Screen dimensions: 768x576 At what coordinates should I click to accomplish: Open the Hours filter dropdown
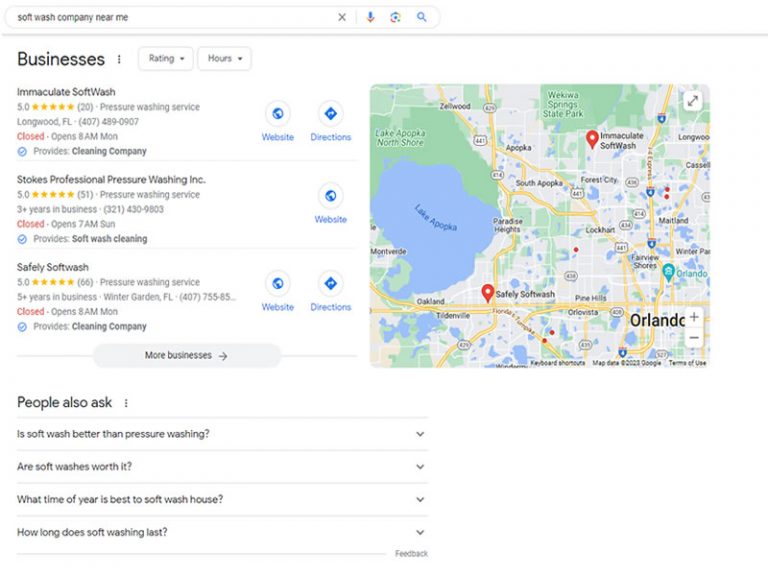[x=224, y=59]
